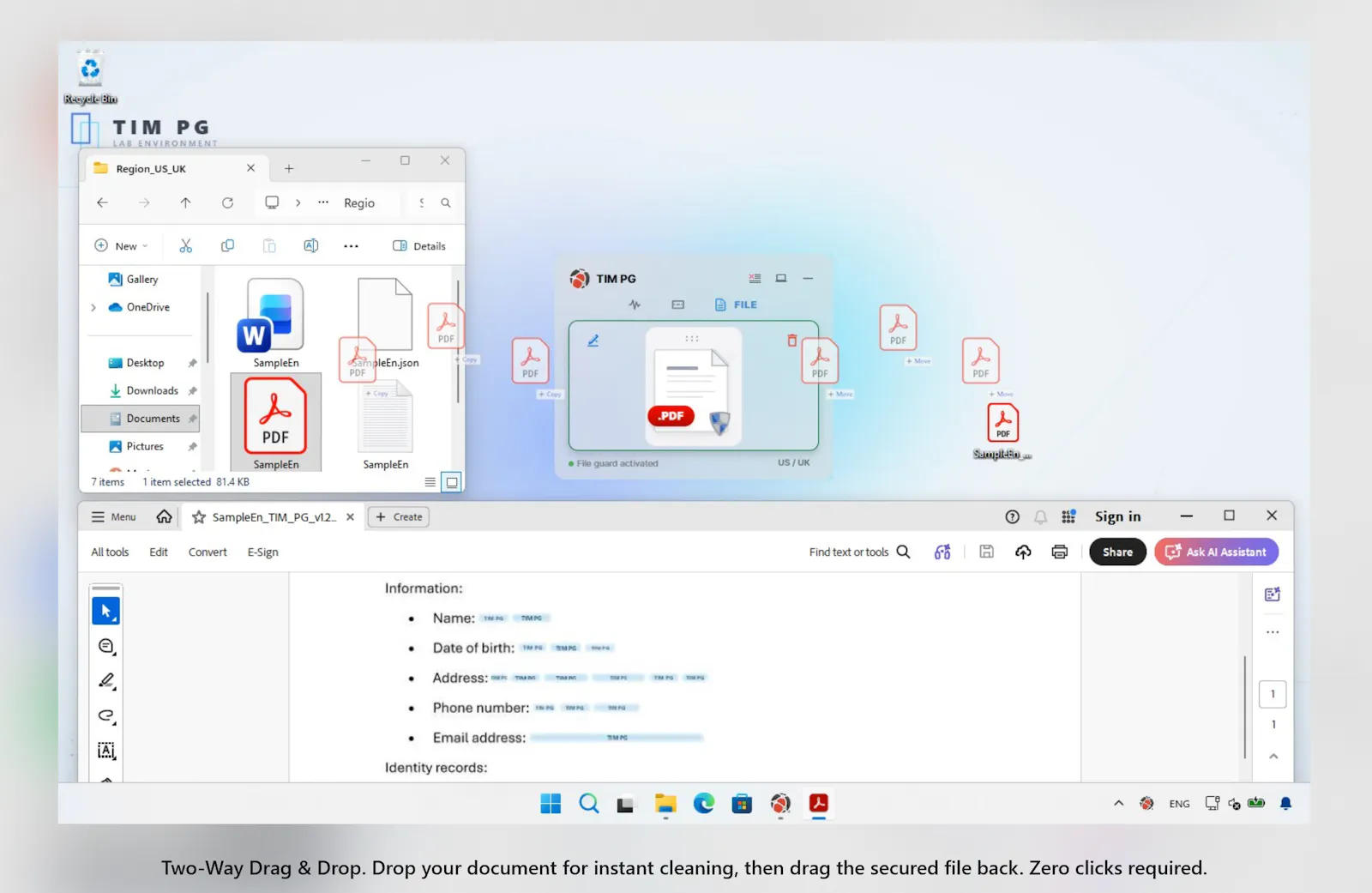Viewport: 1372px width, 893px height.
Task: Click the edit pencil icon in TIM PG drop zone
Action: coord(593,341)
